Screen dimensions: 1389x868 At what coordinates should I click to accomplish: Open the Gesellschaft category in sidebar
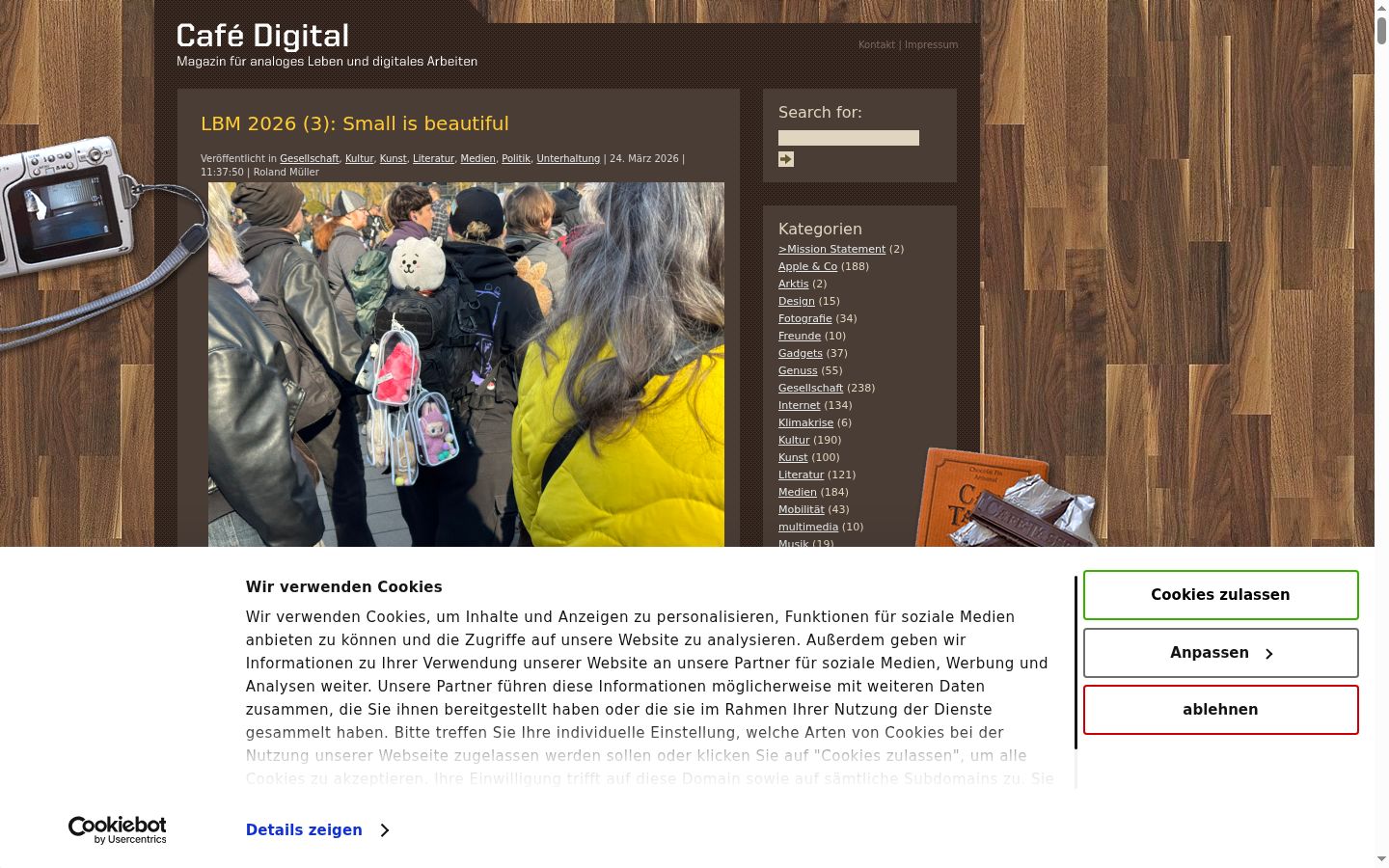click(810, 388)
